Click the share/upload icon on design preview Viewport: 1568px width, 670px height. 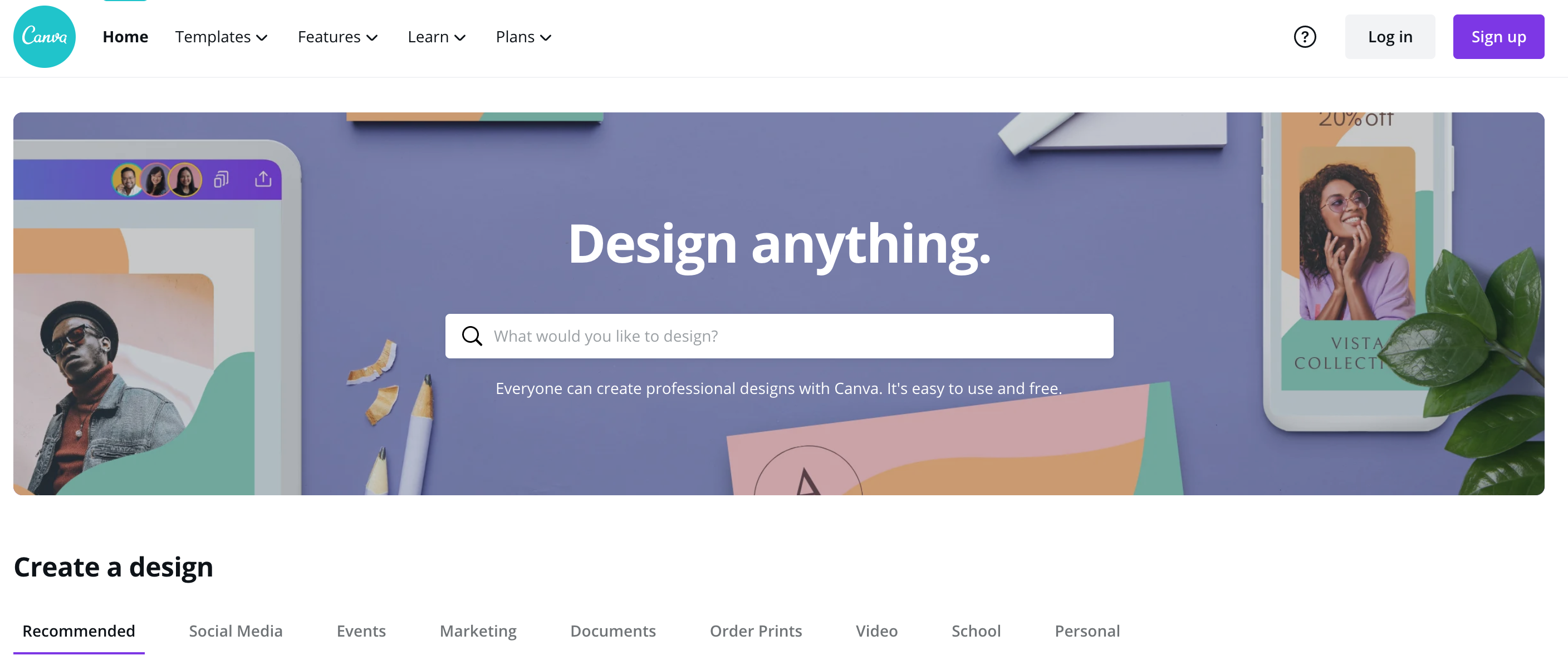tap(263, 178)
